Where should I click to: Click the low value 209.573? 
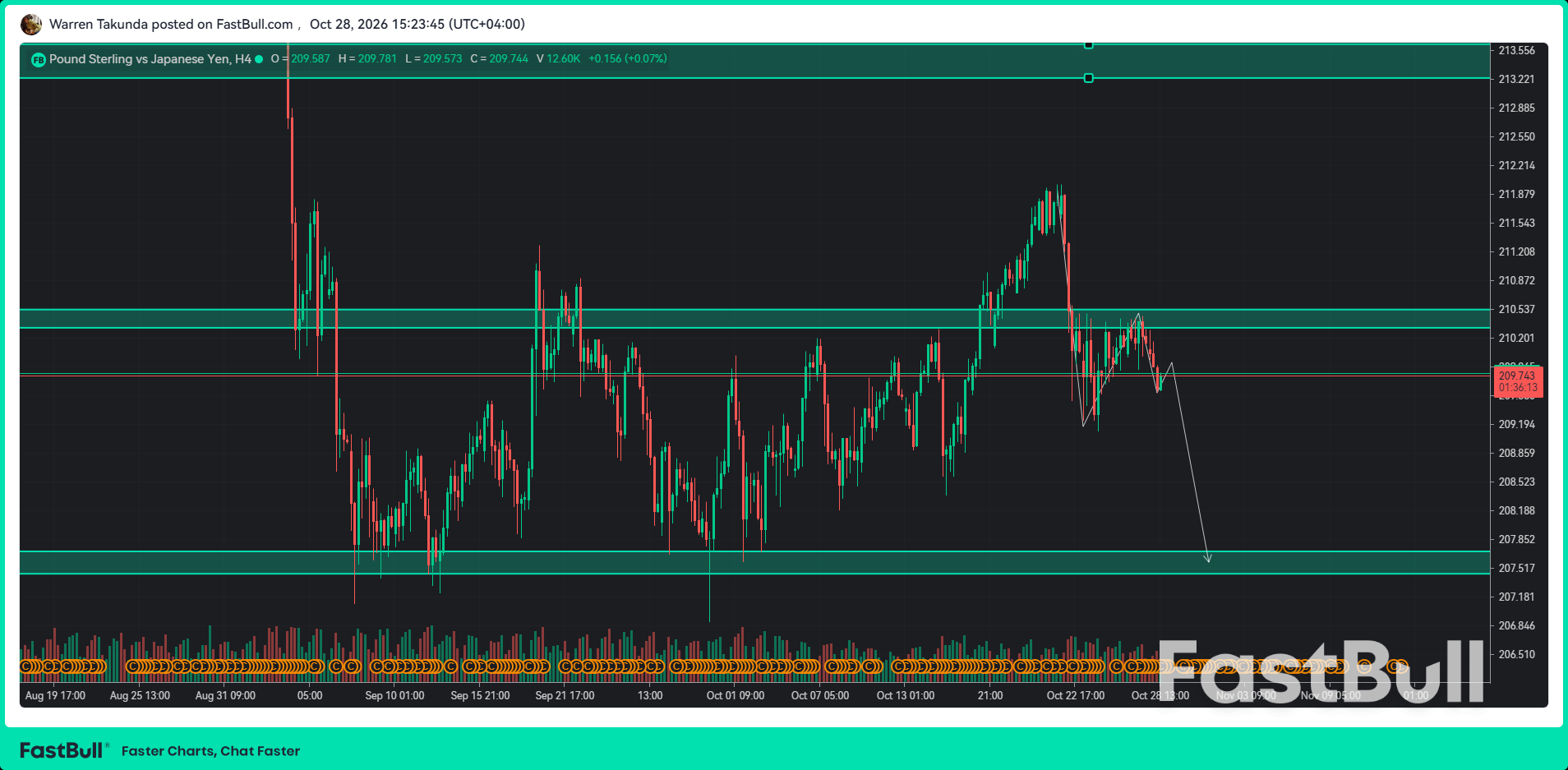[443, 58]
